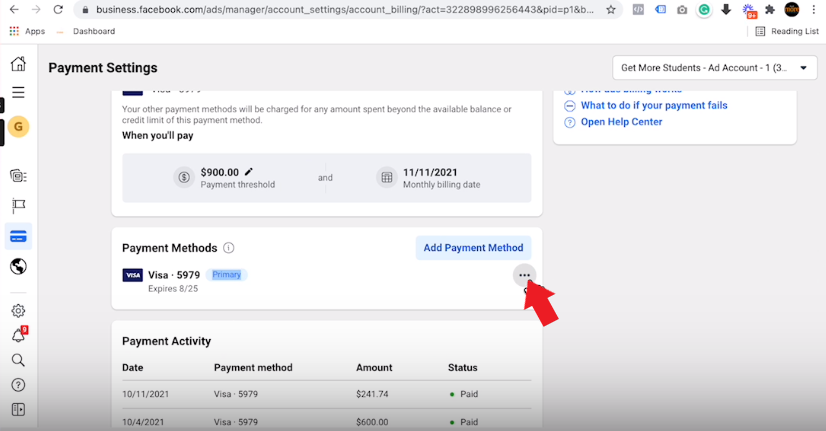Click the Status column header
This screenshot has width=826, height=431.
(463, 368)
